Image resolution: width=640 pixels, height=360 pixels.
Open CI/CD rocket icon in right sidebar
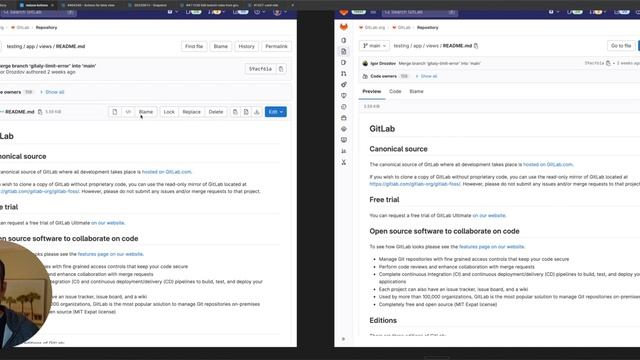point(344,84)
